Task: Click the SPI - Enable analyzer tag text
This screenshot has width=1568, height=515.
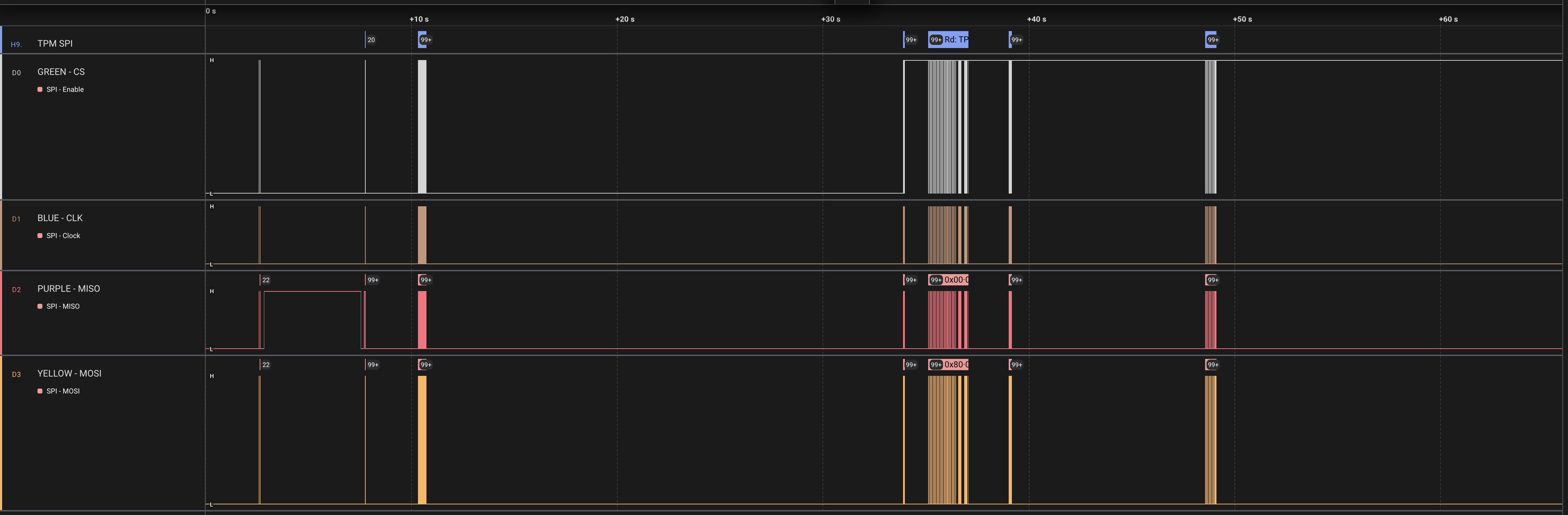Action: [x=65, y=89]
